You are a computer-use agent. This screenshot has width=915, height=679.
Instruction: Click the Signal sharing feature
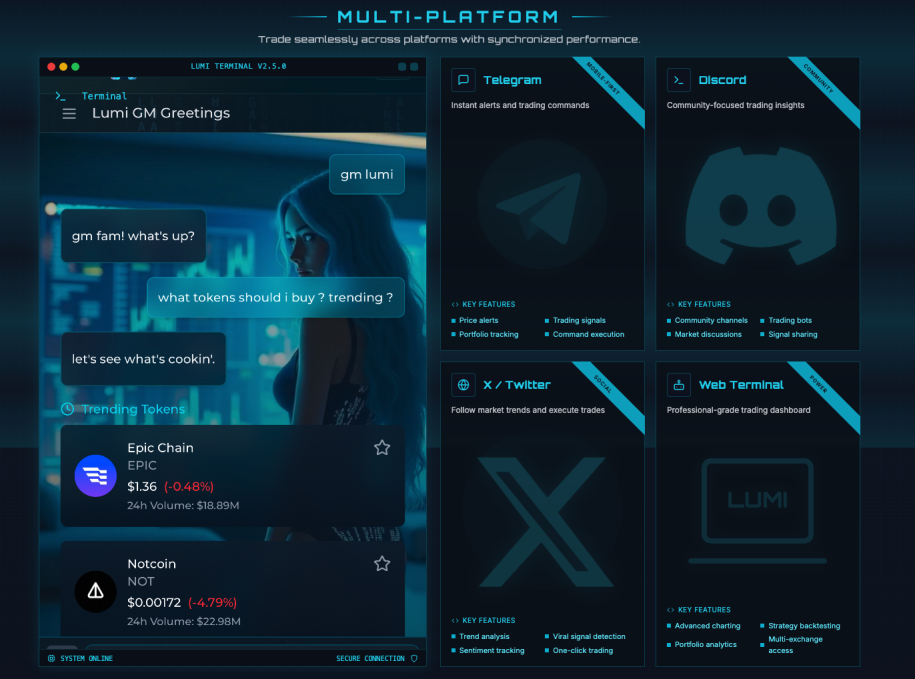click(x=792, y=334)
